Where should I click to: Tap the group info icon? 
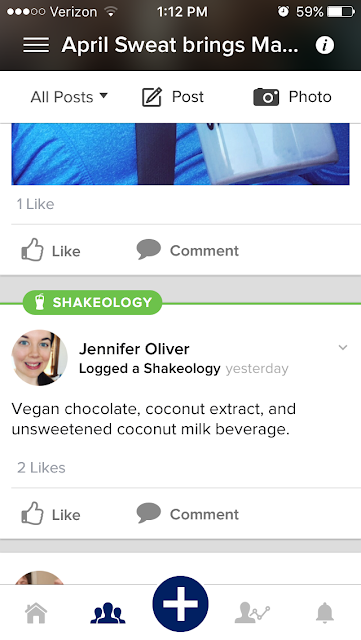(x=325, y=45)
